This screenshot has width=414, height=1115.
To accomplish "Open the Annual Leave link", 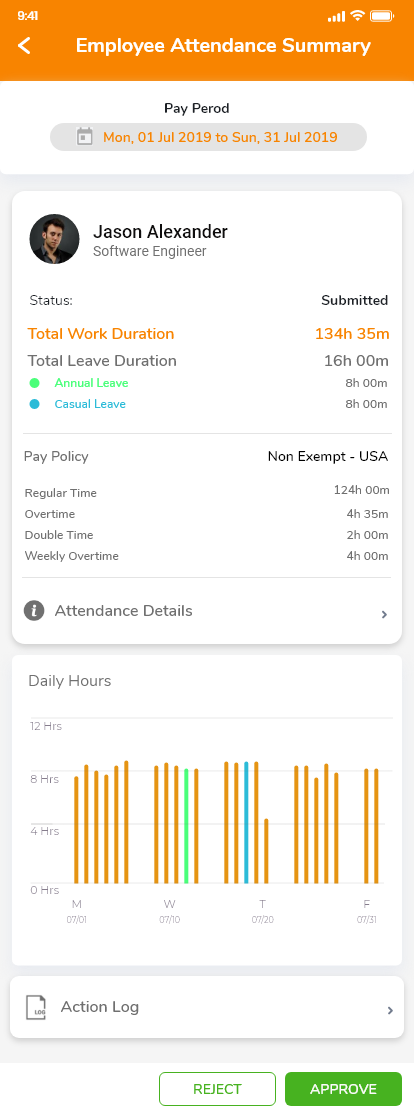I will [91, 383].
